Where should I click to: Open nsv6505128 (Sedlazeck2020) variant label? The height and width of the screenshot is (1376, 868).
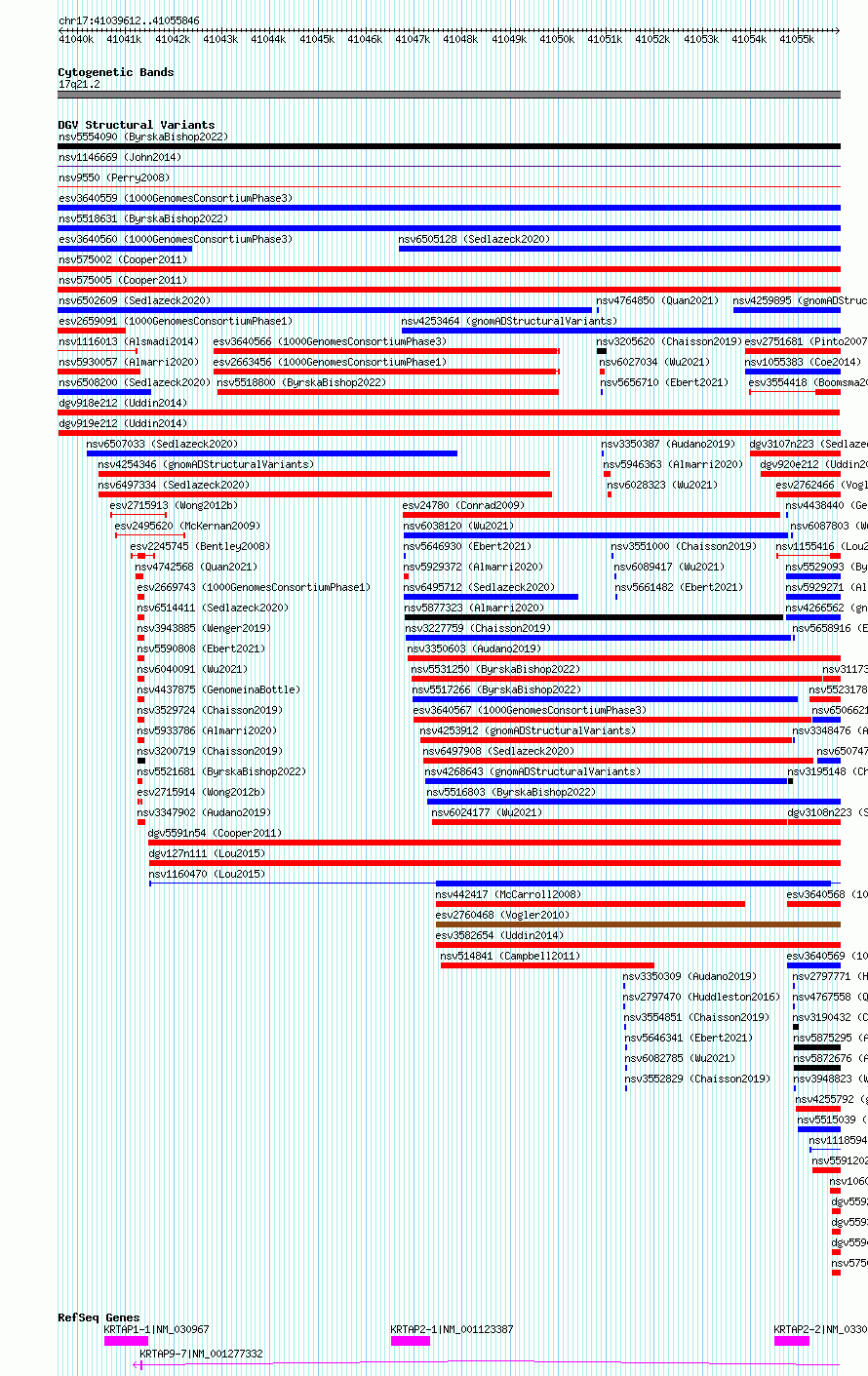(x=474, y=239)
